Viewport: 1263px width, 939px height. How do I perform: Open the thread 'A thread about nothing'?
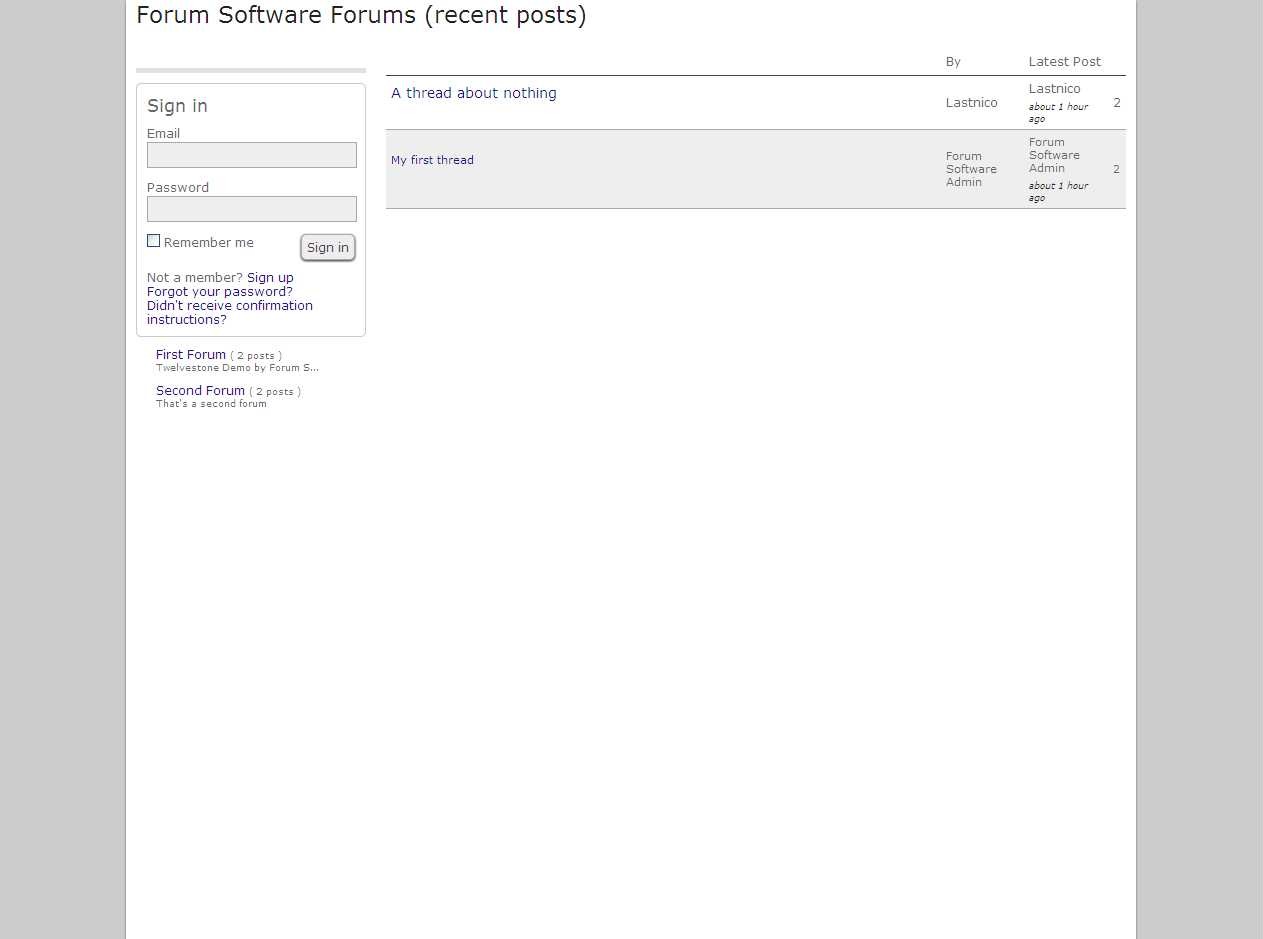(473, 93)
